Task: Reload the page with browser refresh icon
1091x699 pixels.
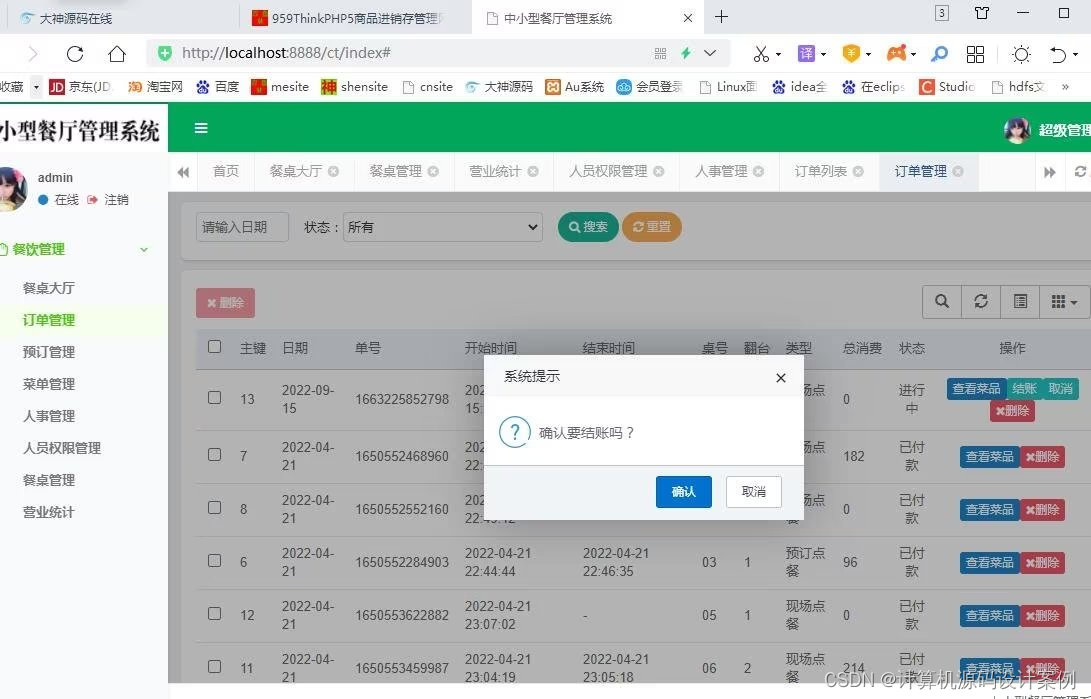Action: click(75, 54)
